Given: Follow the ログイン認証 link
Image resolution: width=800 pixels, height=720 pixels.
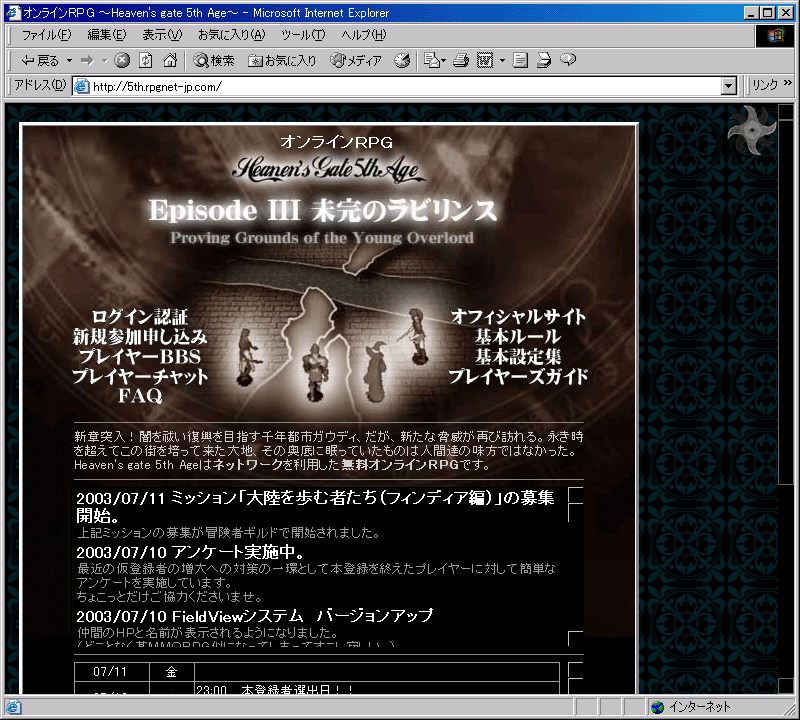Looking at the screenshot, I should point(140,317).
